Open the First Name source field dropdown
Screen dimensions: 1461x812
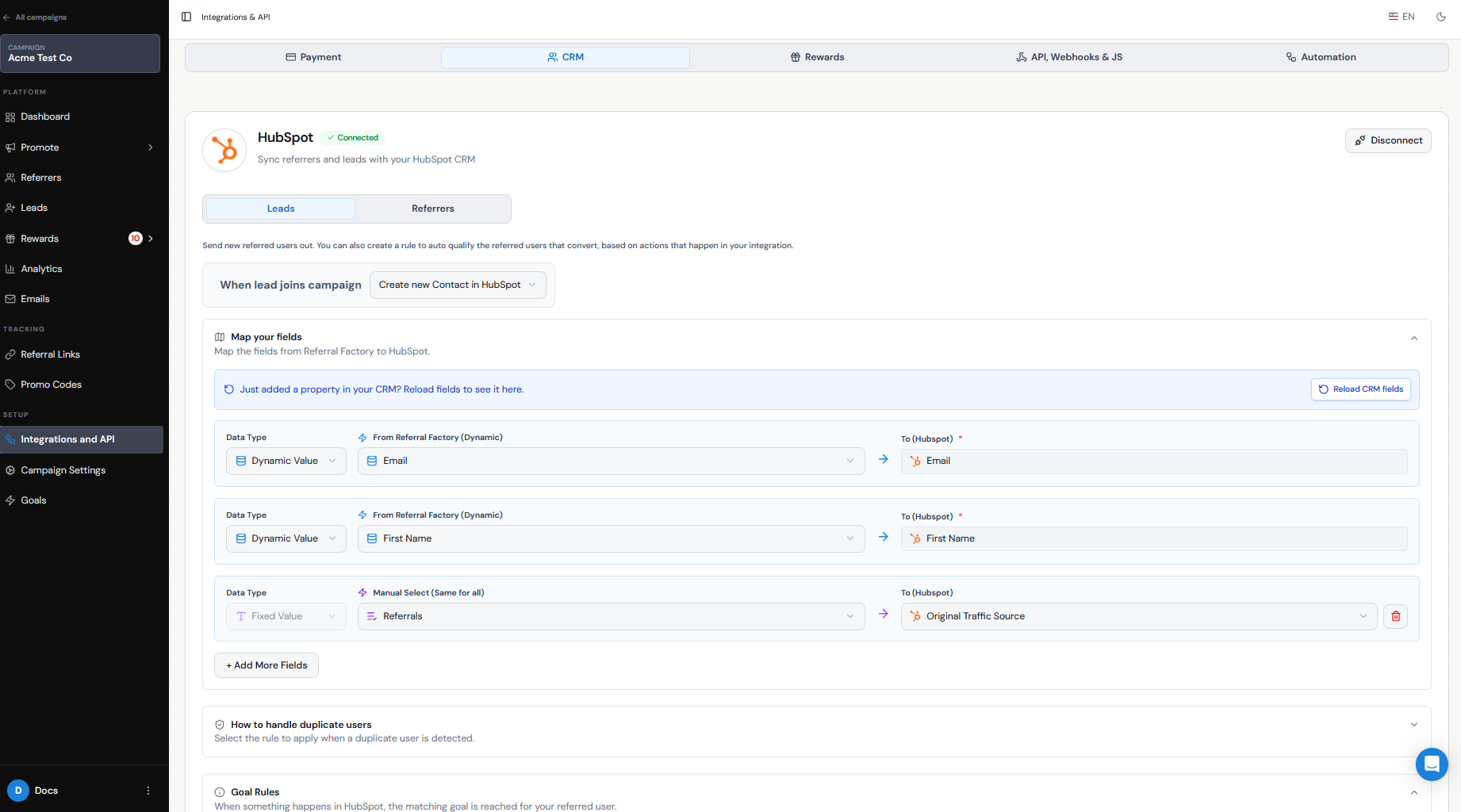[611, 538]
